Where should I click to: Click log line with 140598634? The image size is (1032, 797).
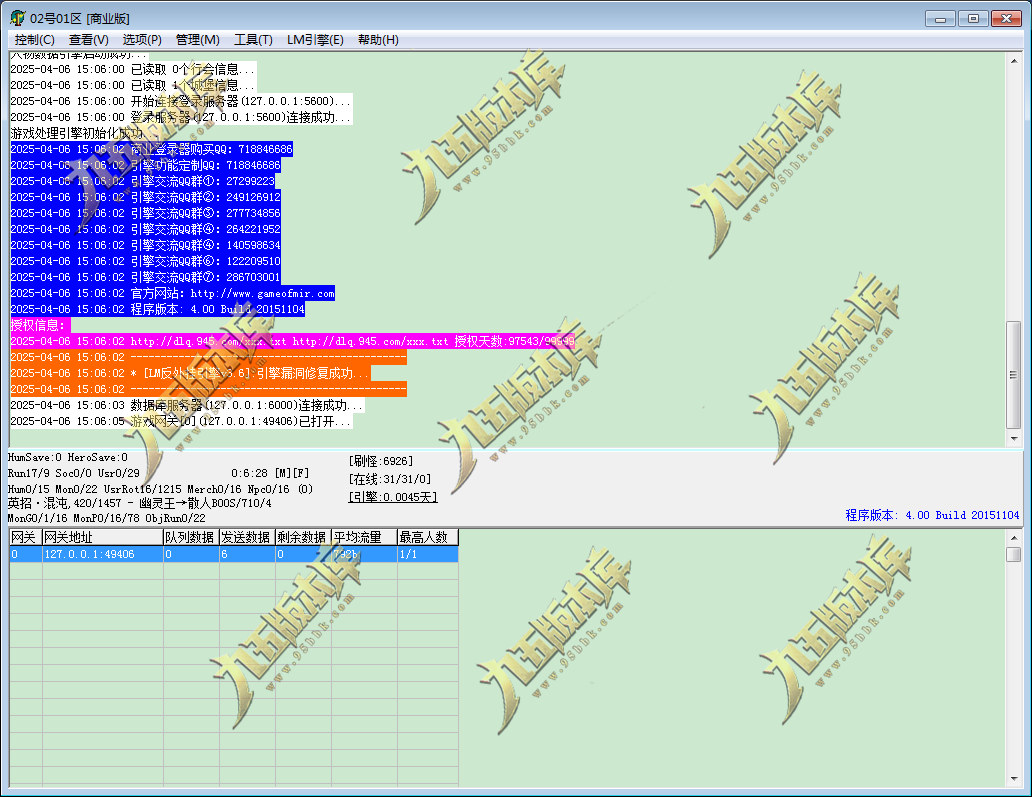145,245
